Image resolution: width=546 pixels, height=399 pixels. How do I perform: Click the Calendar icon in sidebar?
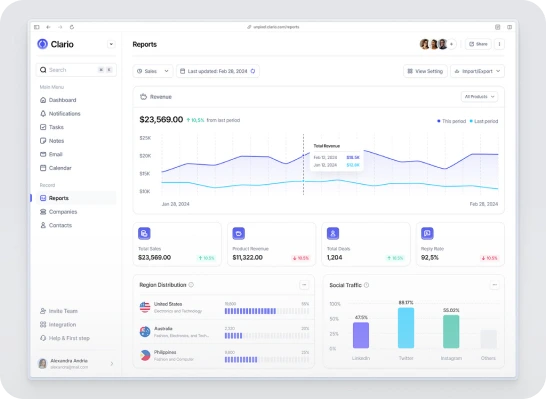point(43,168)
